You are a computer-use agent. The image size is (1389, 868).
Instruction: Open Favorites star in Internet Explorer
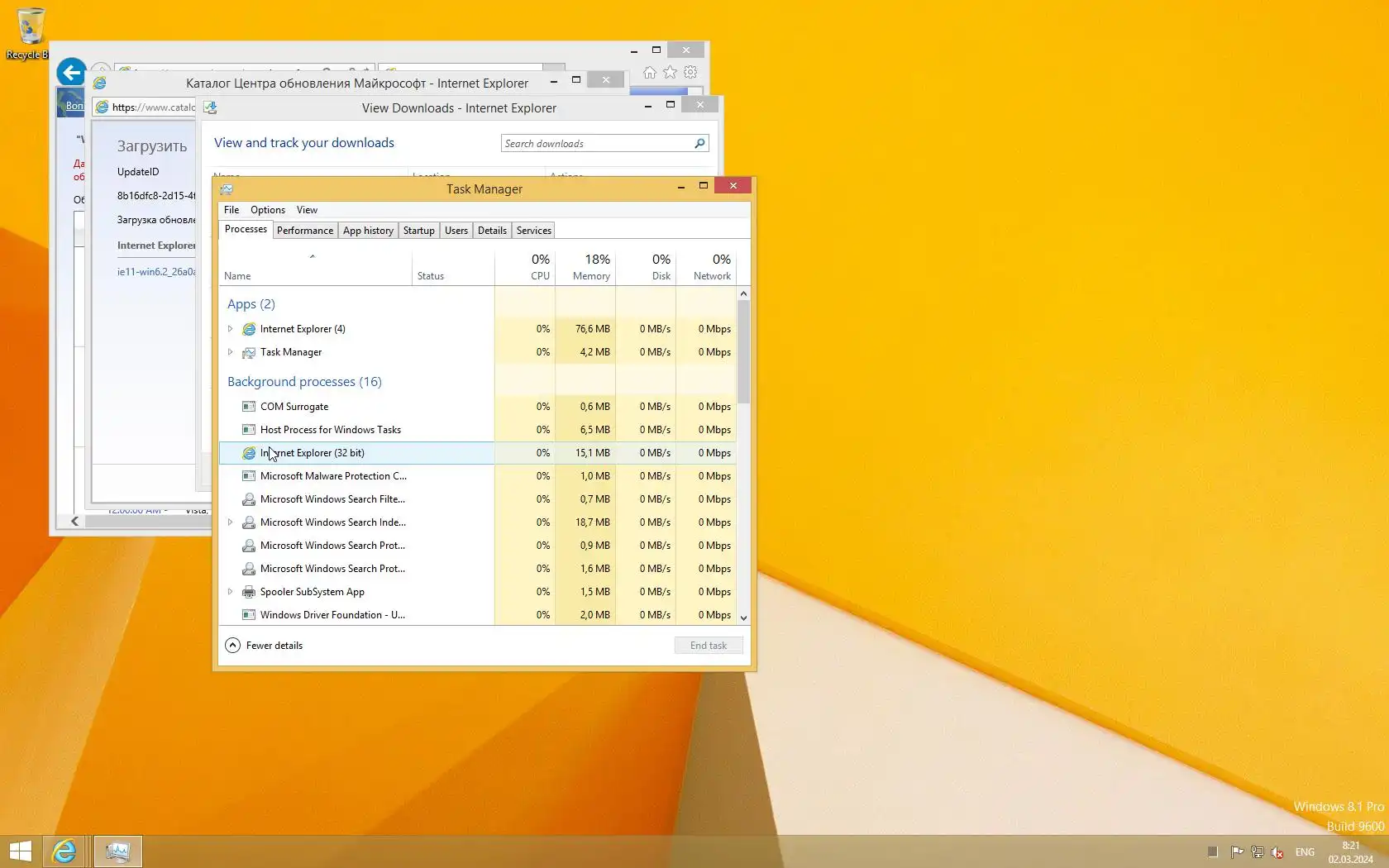pyautogui.click(x=670, y=73)
